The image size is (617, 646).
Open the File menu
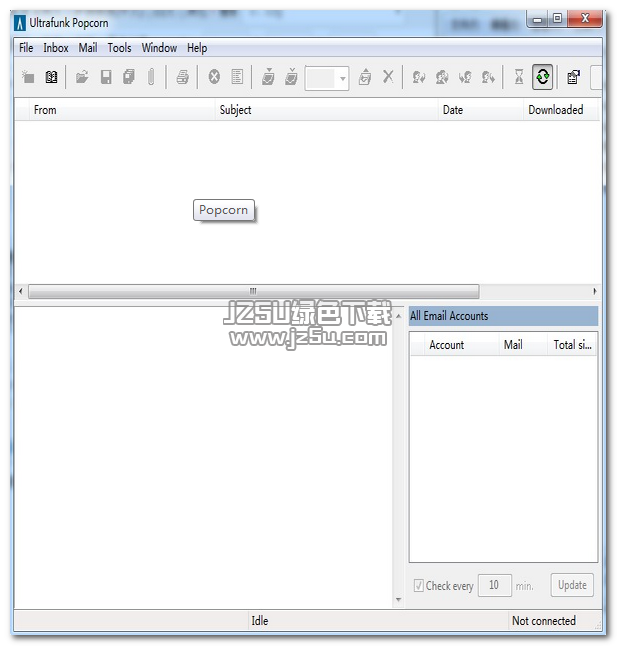26,48
